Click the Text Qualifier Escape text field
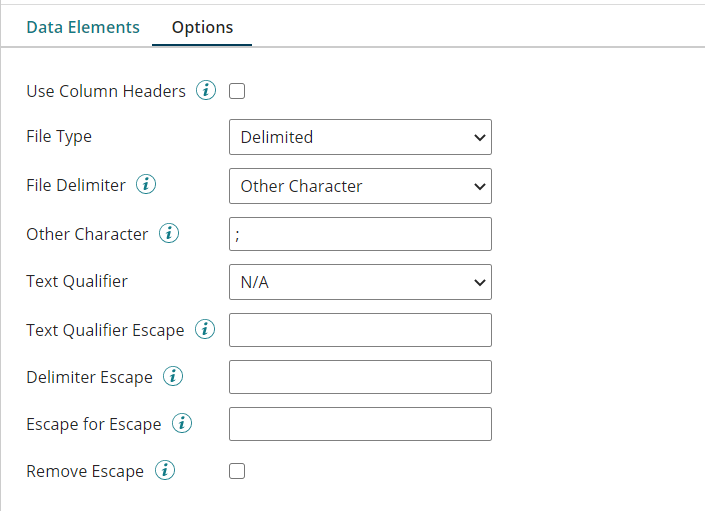705x511 pixels. [360, 330]
